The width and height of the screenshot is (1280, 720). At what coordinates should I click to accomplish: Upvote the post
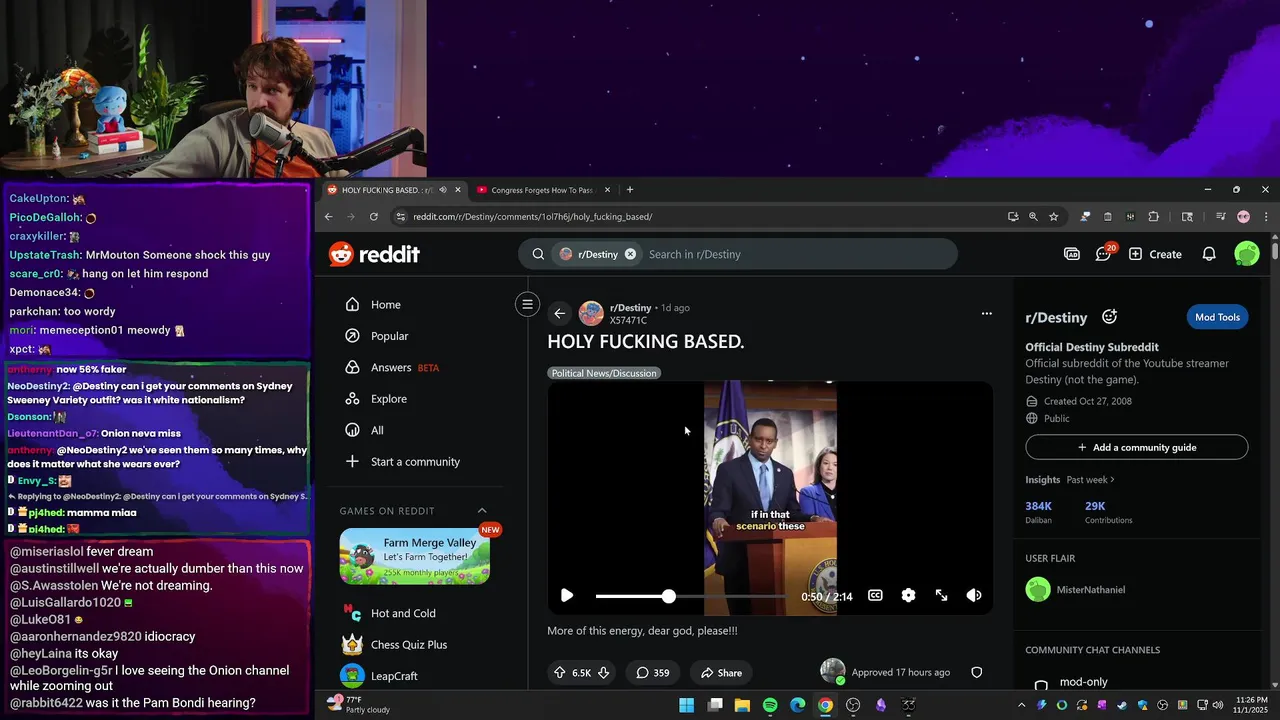pos(560,672)
